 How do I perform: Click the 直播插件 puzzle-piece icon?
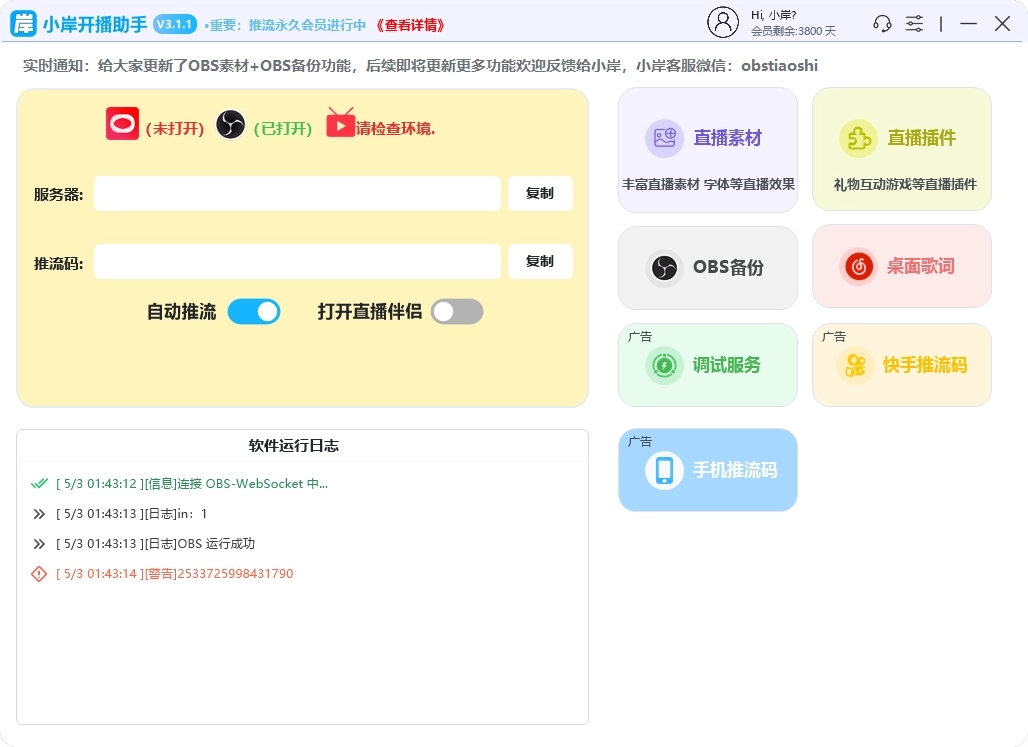click(858, 138)
